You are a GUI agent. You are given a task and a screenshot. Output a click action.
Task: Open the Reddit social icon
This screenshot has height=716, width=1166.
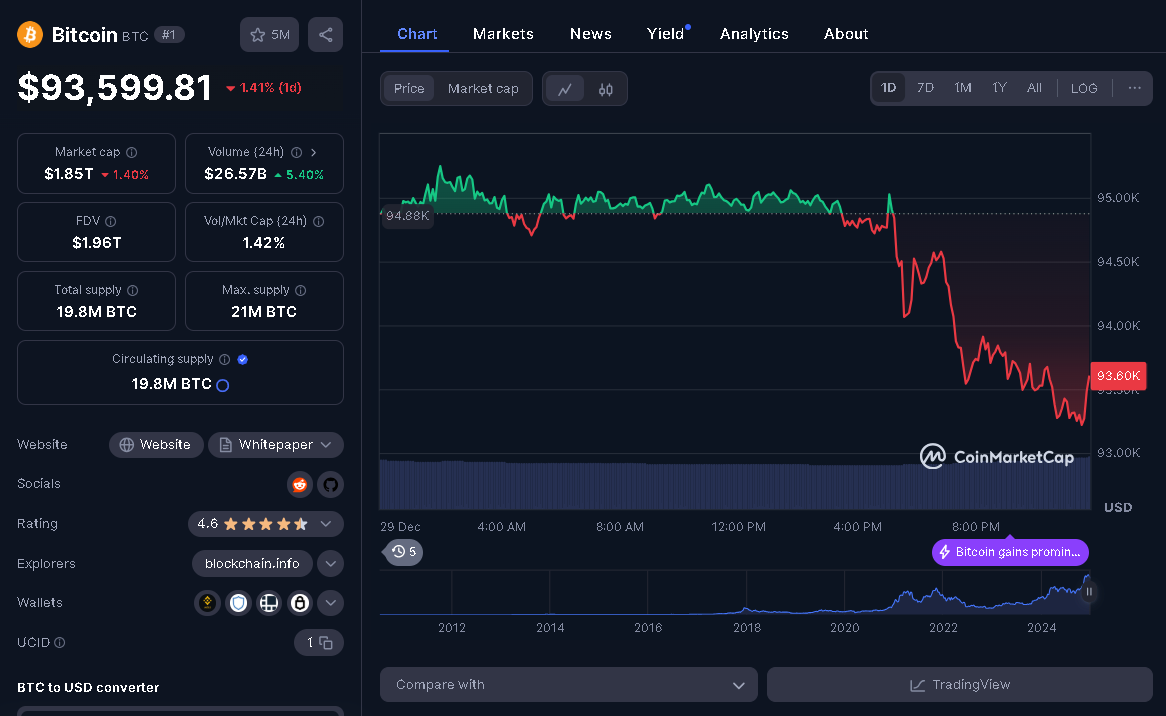point(300,485)
